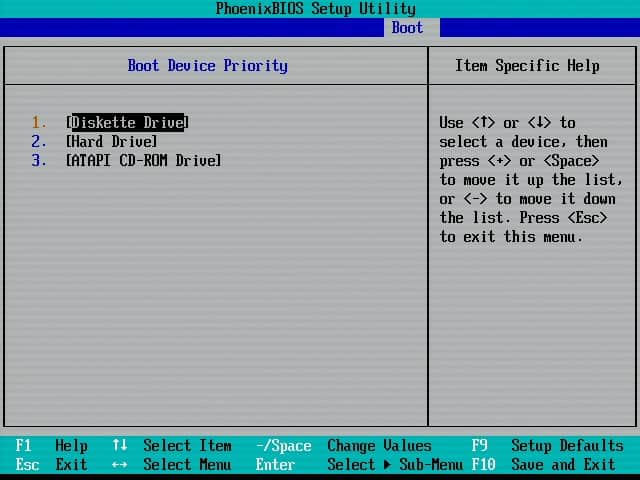Click the Select Item label
640x480 pixels.
[x=187, y=445]
